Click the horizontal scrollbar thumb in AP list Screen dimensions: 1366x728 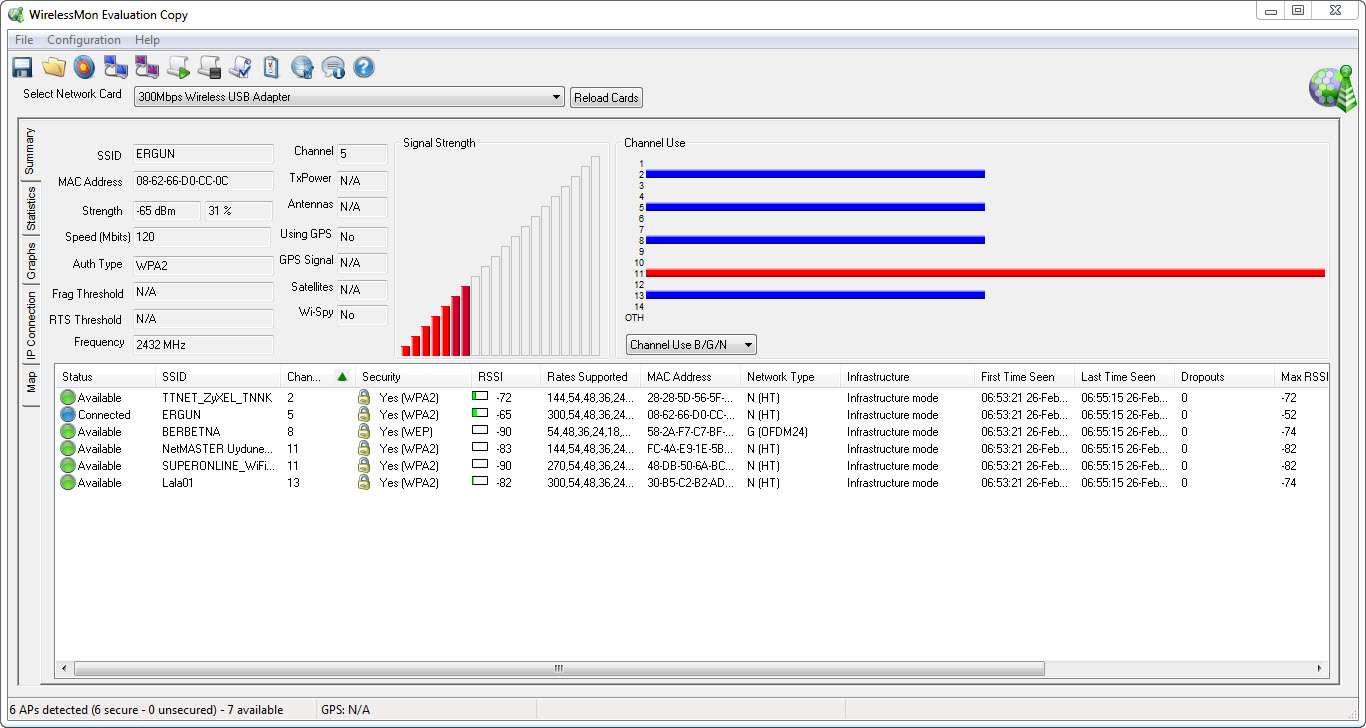coord(559,668)
